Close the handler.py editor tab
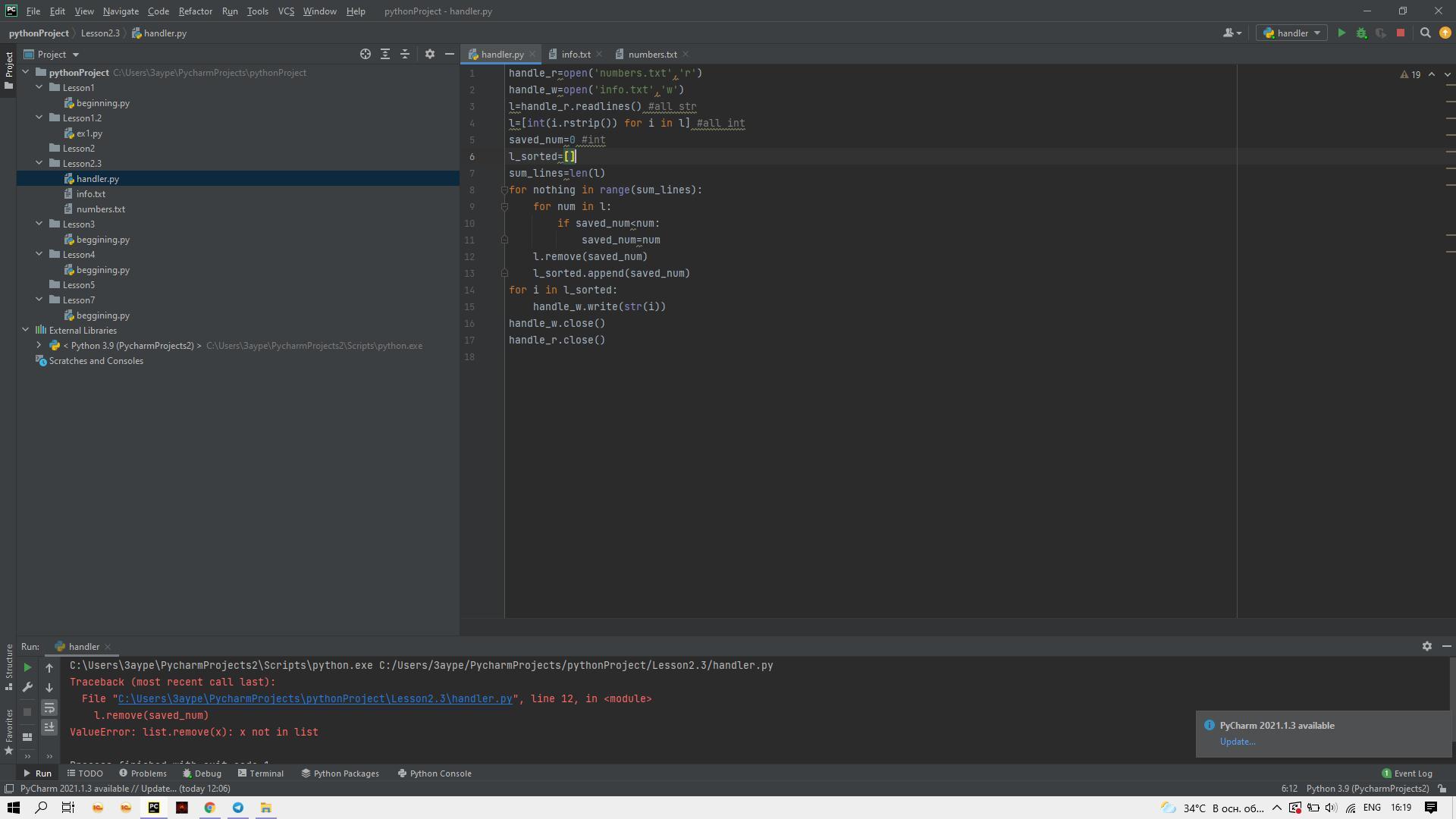The image size is (1456, 819). click(532, 55)
